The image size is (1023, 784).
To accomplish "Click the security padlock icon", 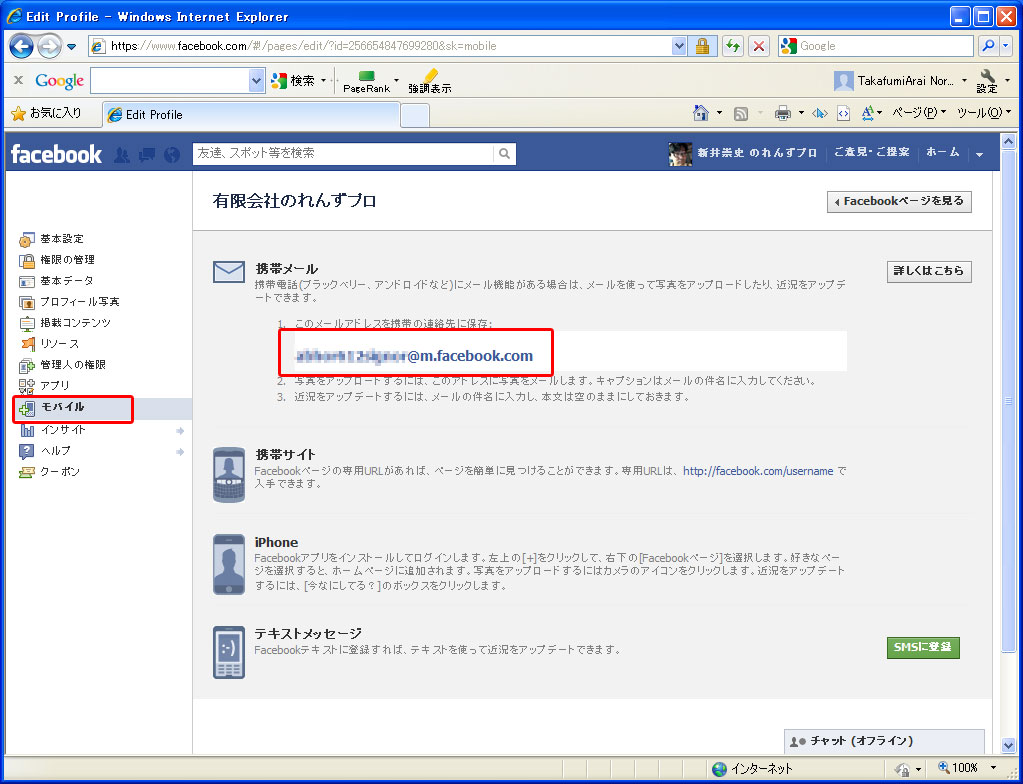I will click(702, 46).
